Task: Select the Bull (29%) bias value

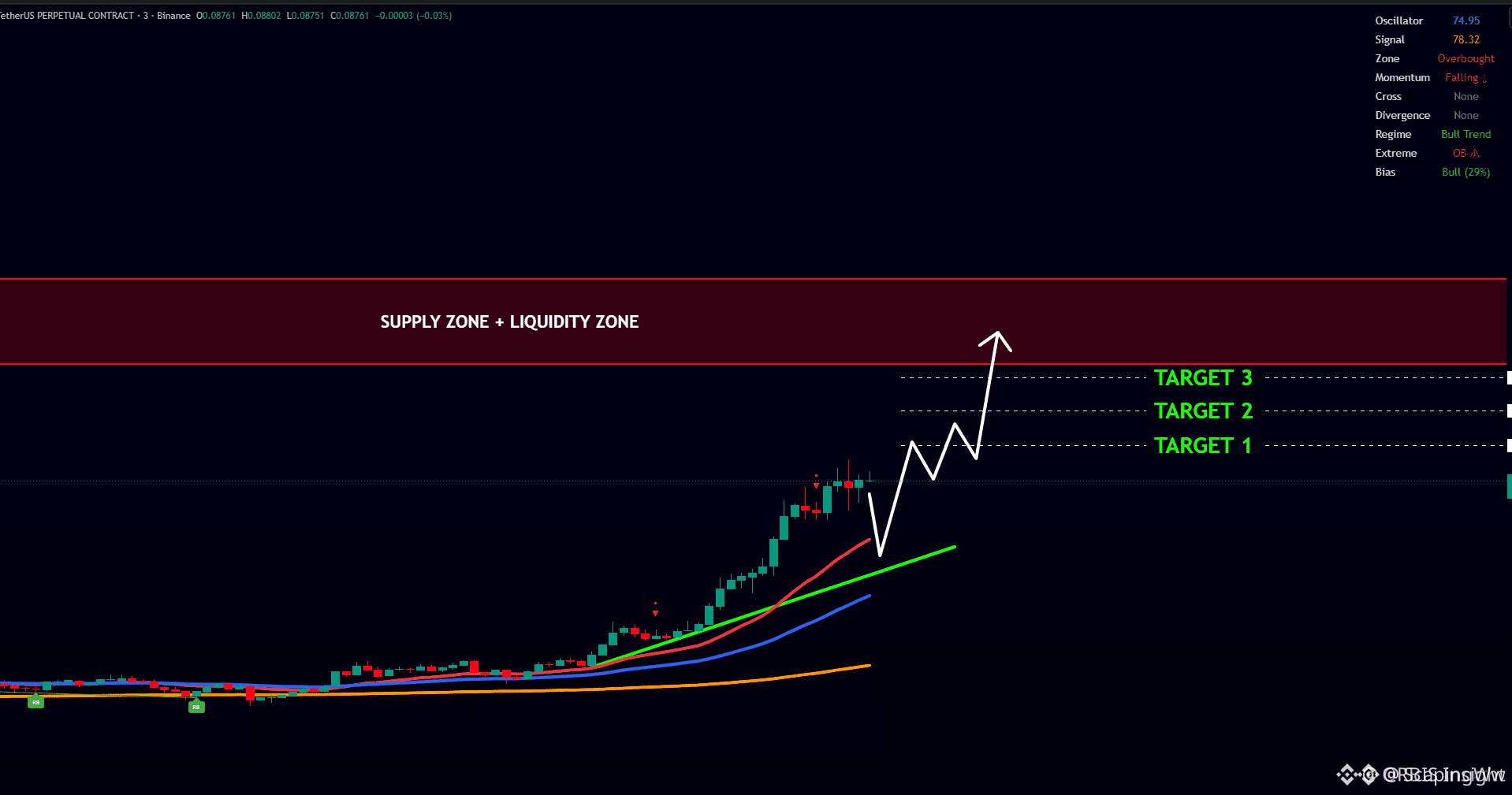Action: pos(1466,173)
